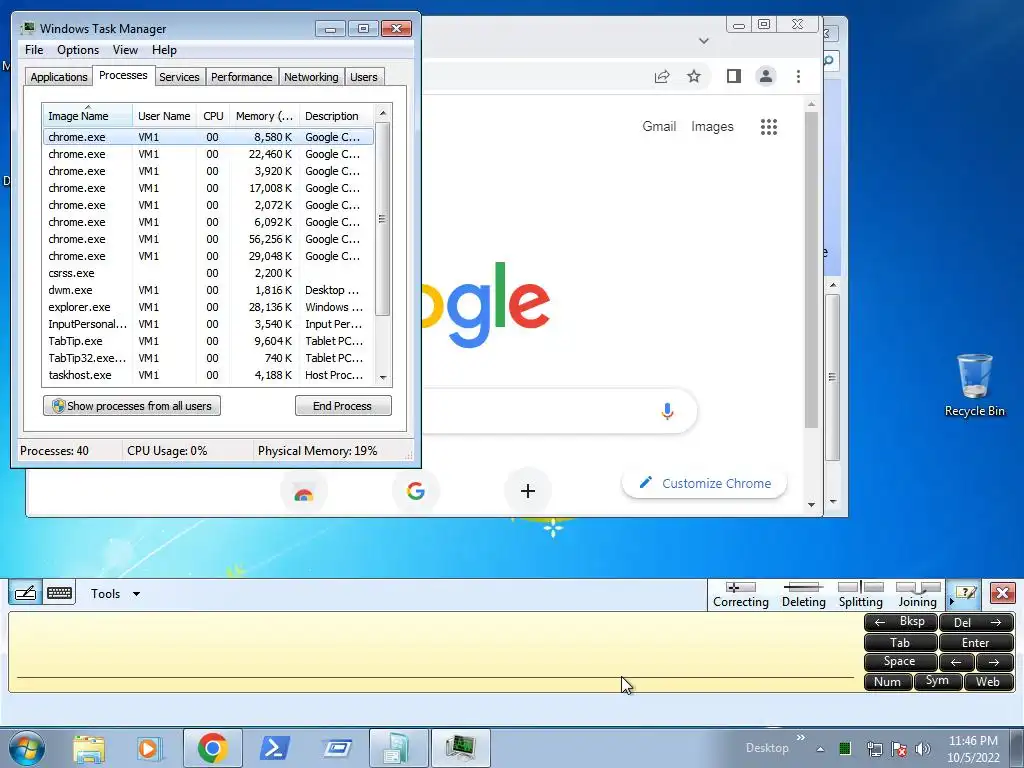
Task: Open the VirtualBox-style taskbar icon next to PowerShell
Action: 337,748
